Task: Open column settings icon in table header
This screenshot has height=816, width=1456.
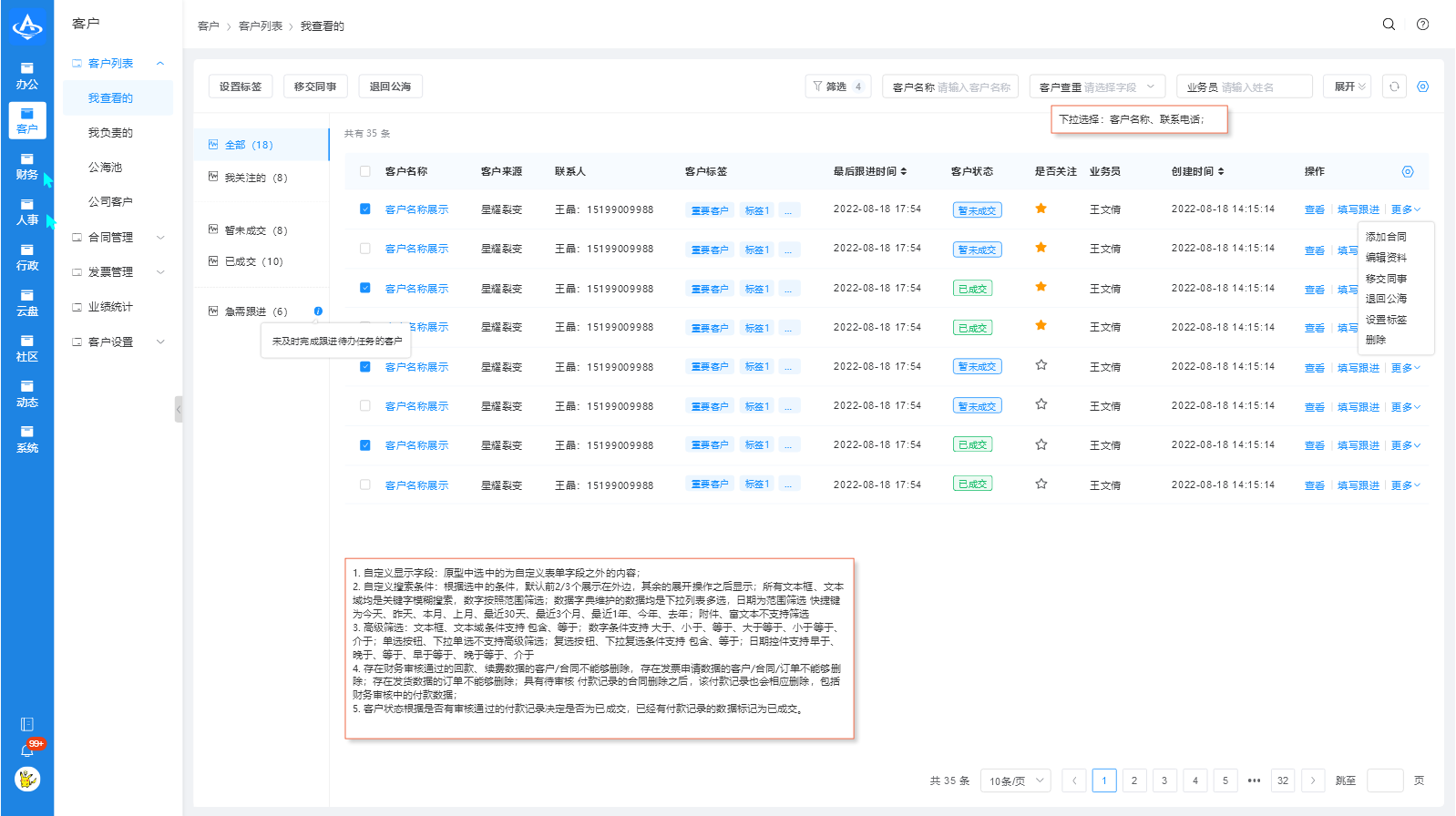Action: [x=1408, y=171]
